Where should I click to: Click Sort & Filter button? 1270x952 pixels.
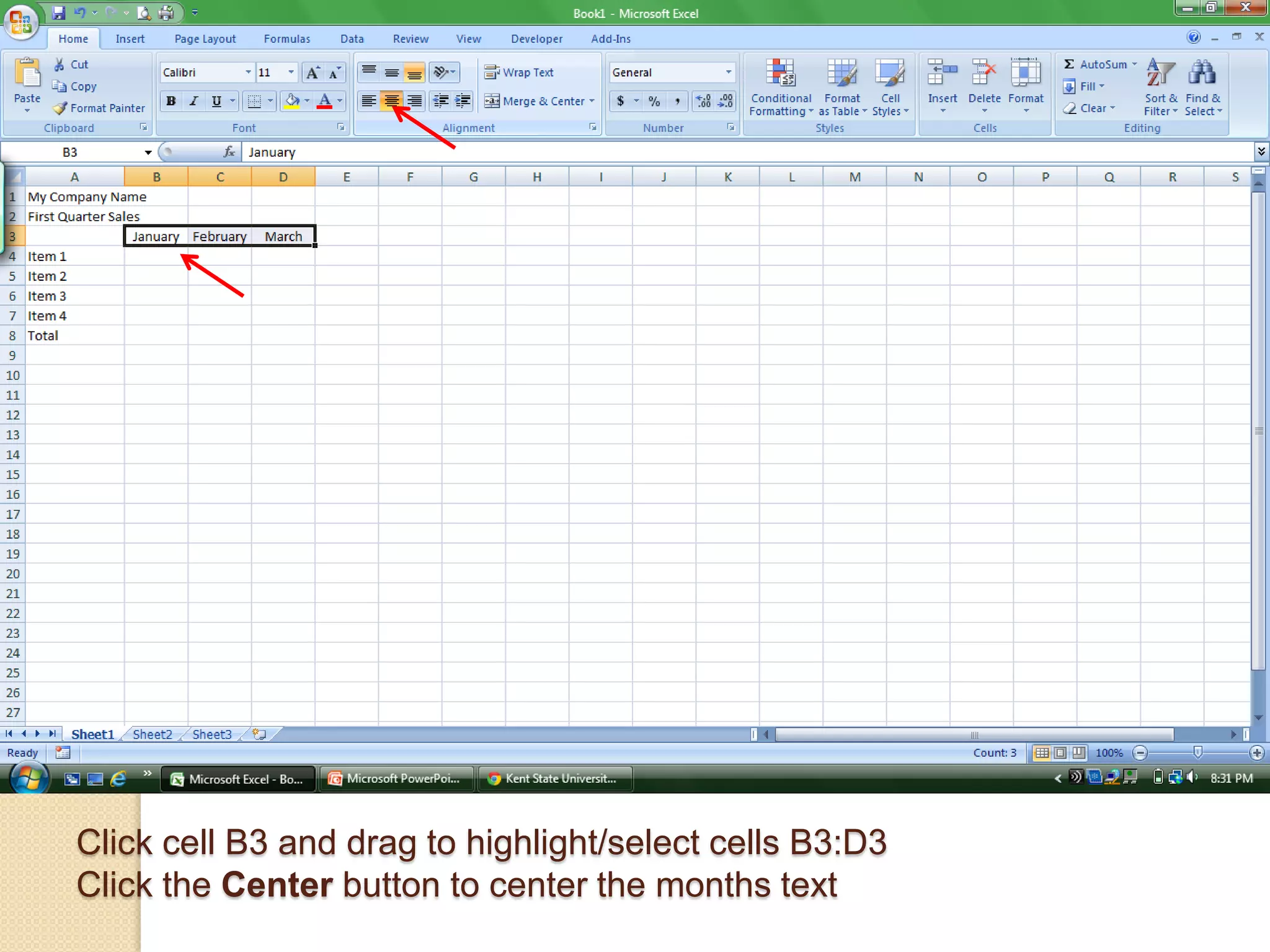coord(1161,87)
